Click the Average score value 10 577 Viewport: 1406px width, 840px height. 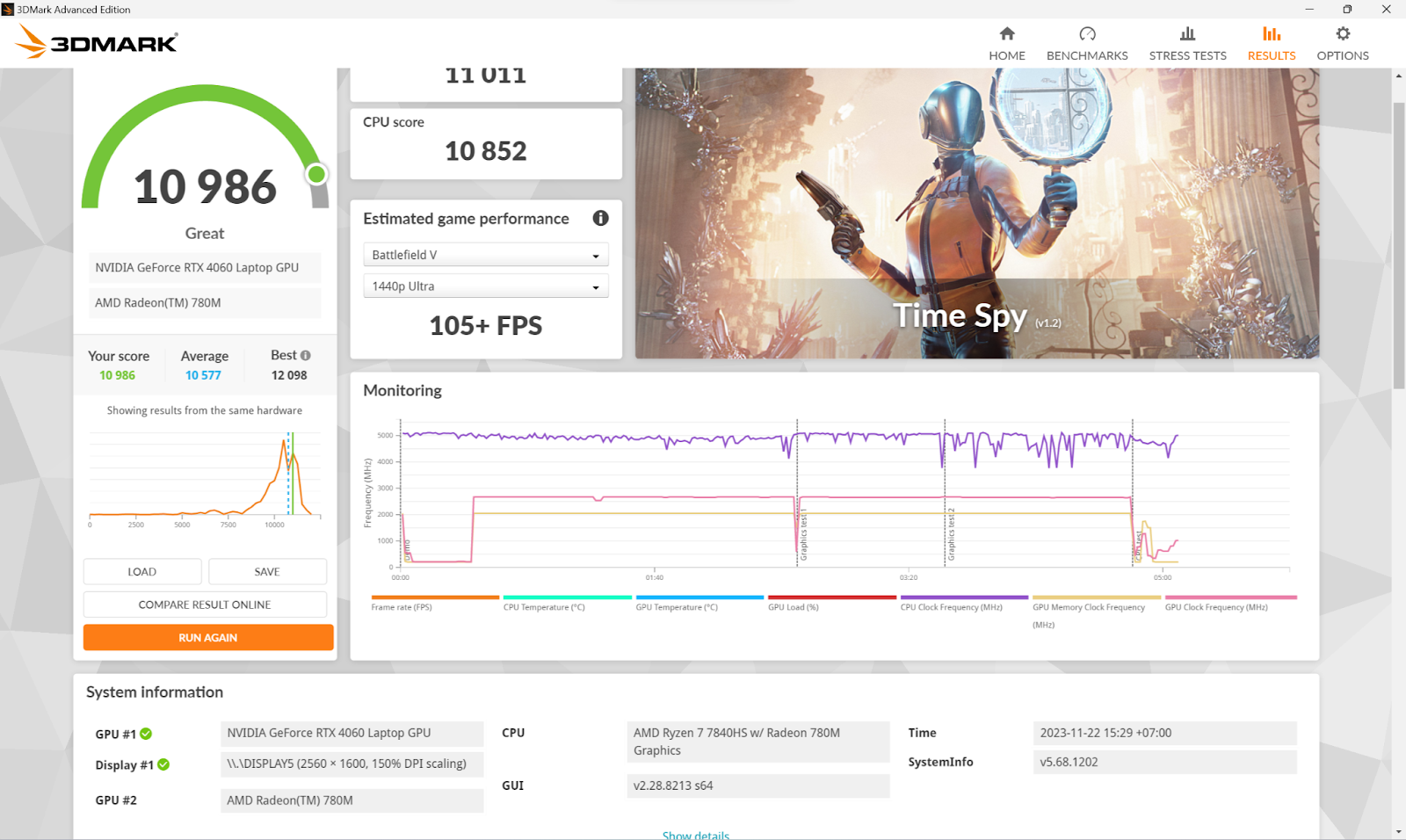203,375
